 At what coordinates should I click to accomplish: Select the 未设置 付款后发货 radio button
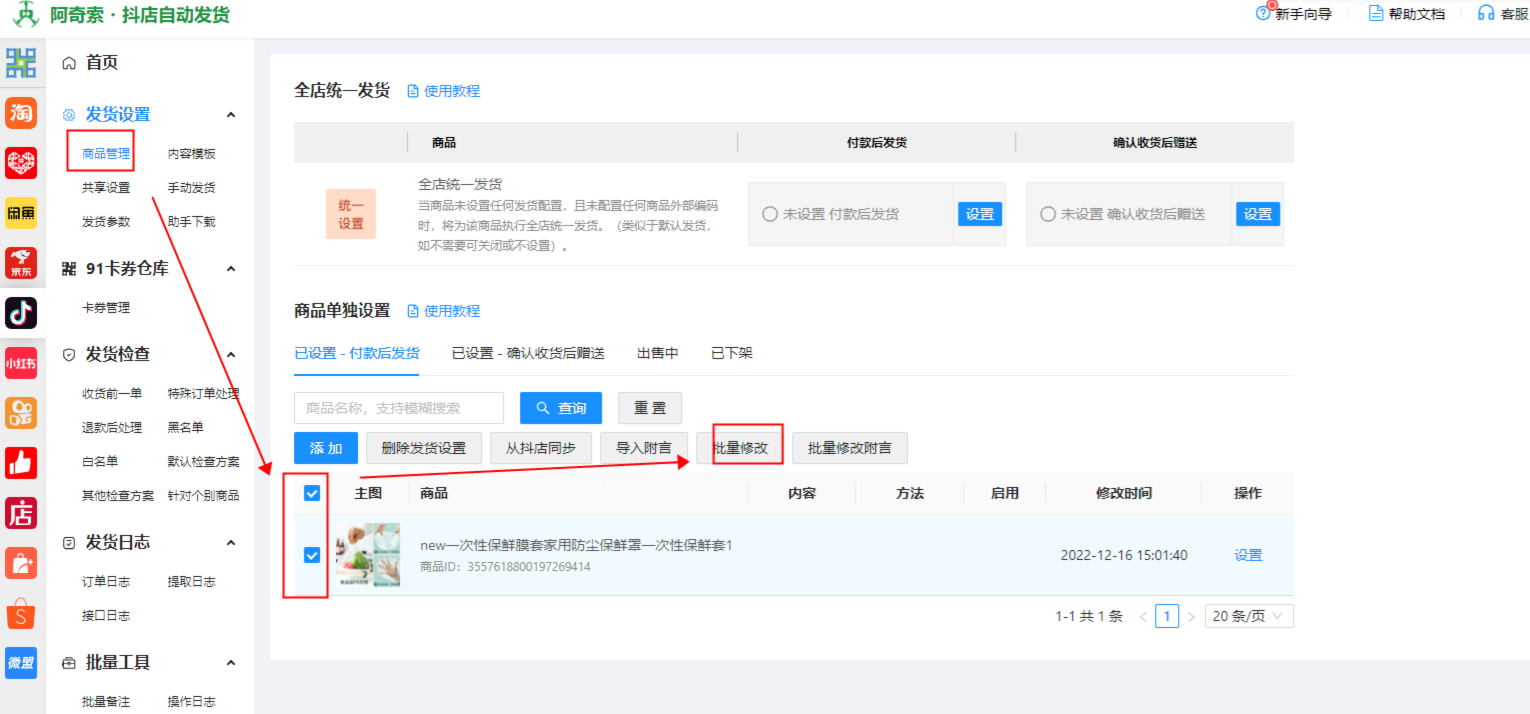770,214
